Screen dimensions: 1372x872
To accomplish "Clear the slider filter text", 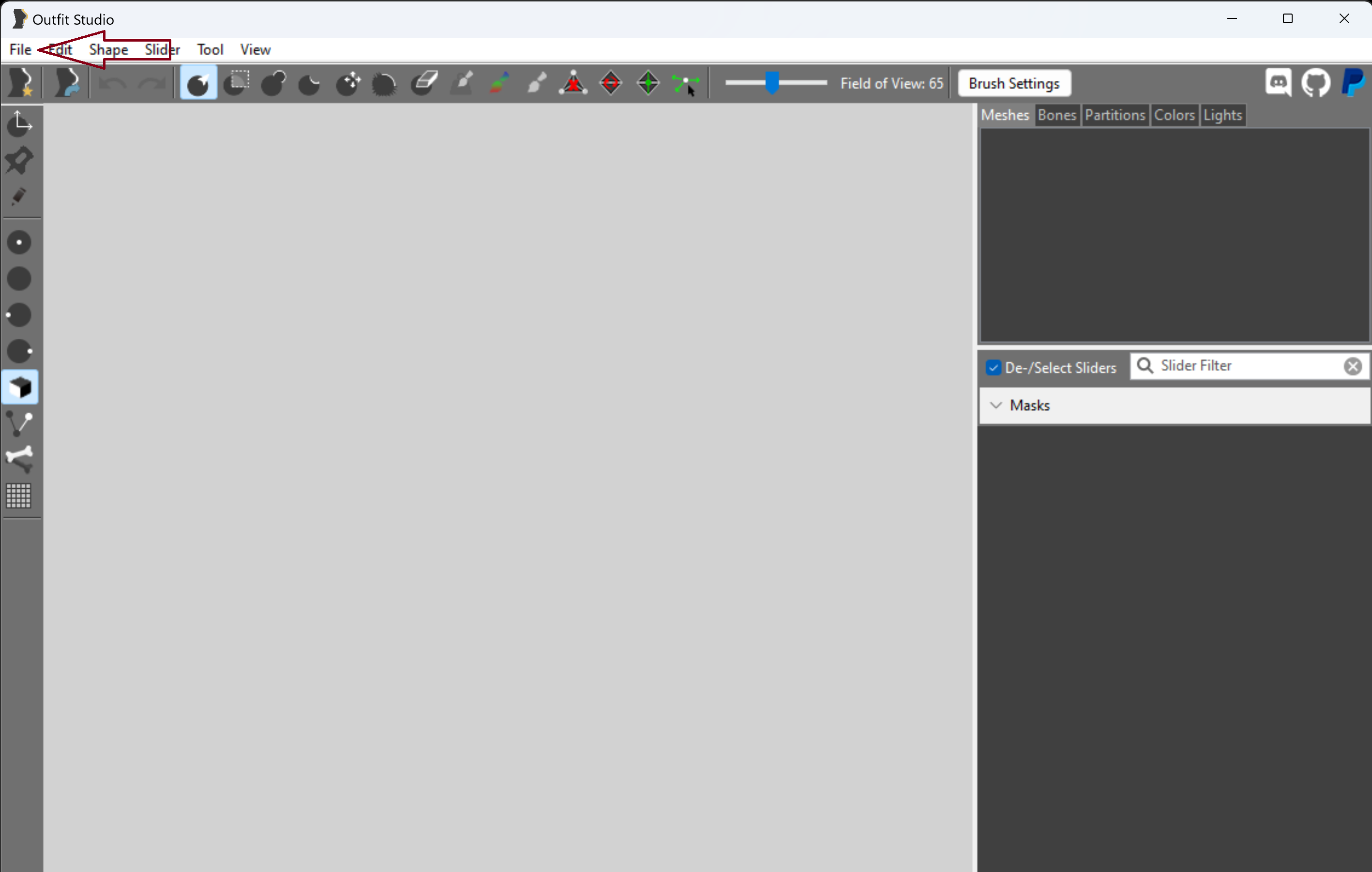I will point(1353,366).
